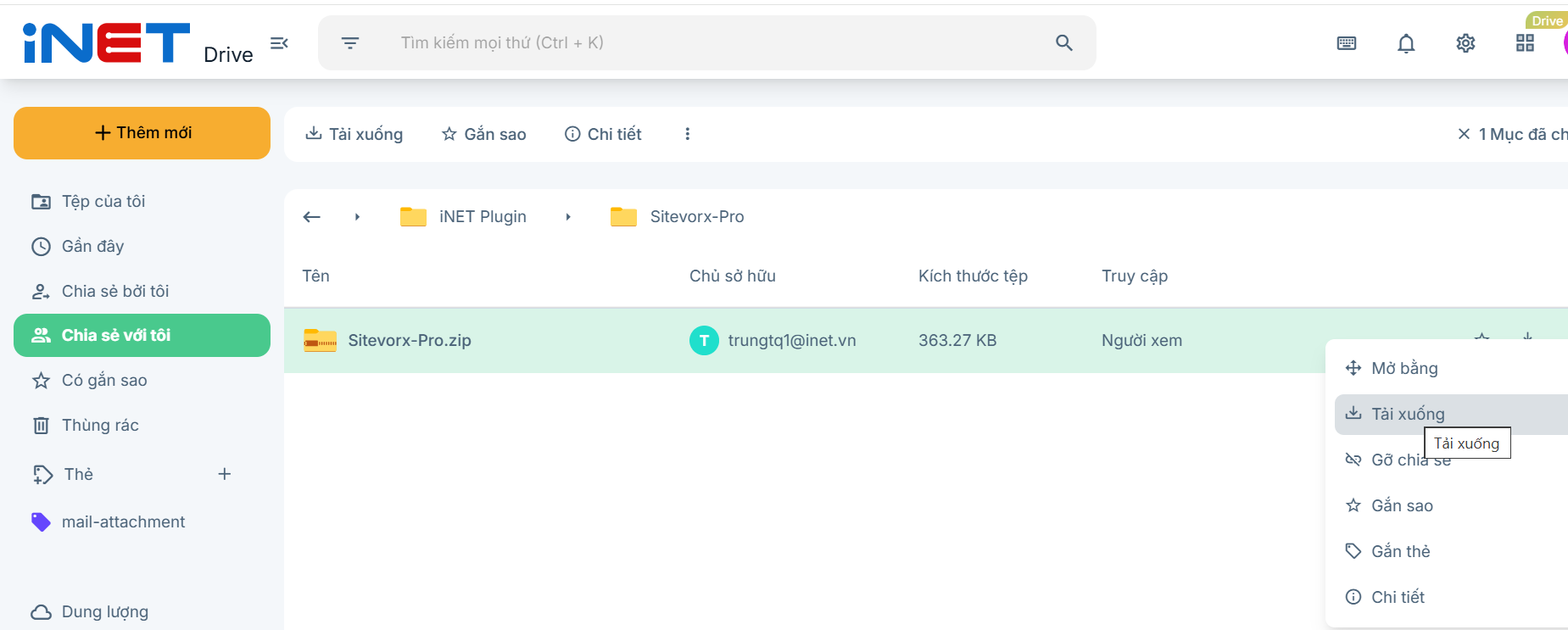Choose Tải xuống in context menu
The width and height of the screenshot is (1568, 630).
pos(1450,414)
